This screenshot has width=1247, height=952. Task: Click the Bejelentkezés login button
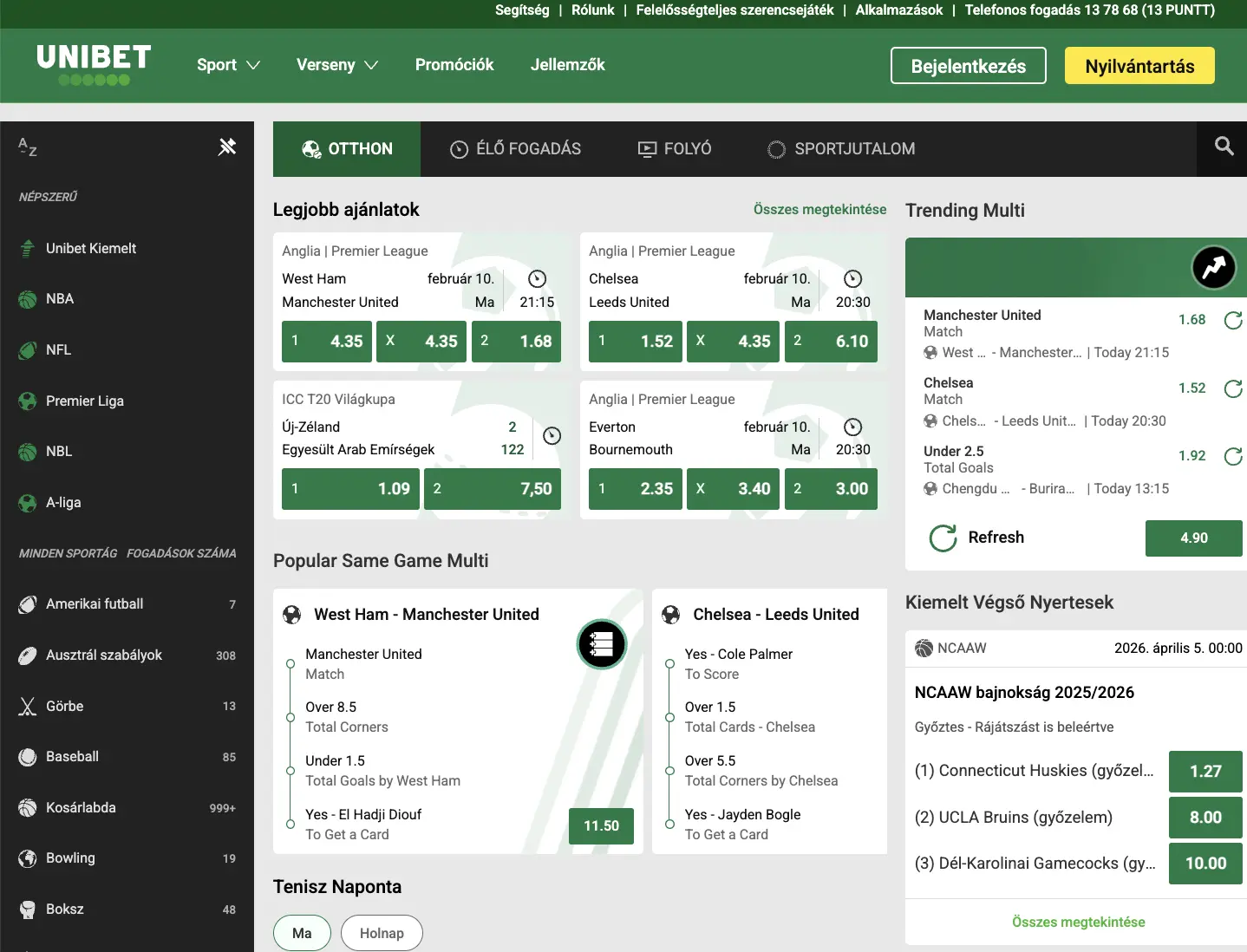pos(968,66)
